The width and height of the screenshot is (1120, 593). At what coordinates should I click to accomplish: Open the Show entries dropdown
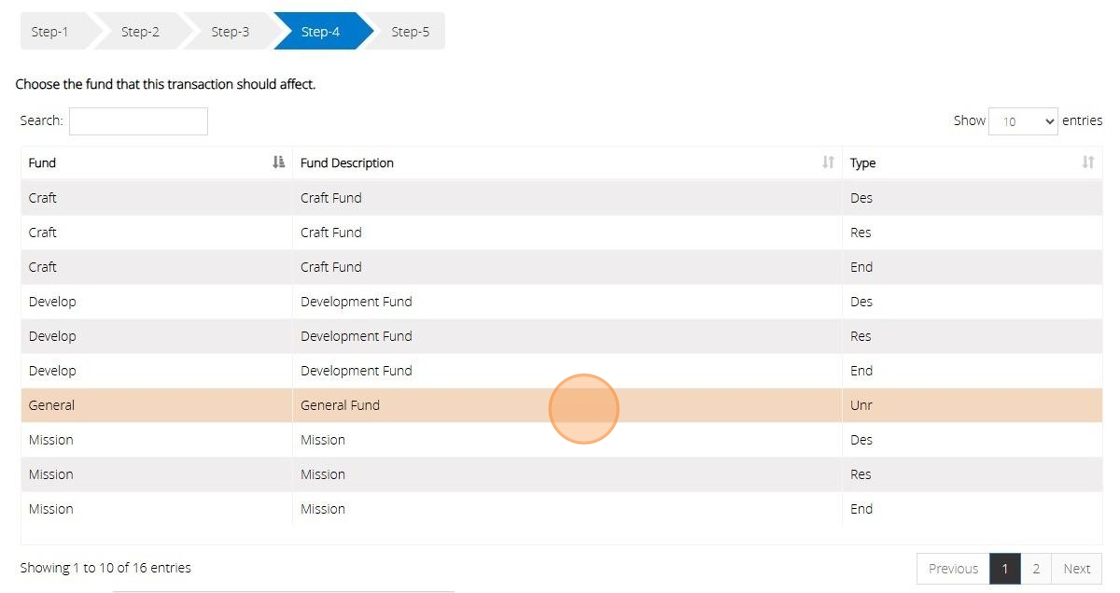click(x=1023, y=121)
